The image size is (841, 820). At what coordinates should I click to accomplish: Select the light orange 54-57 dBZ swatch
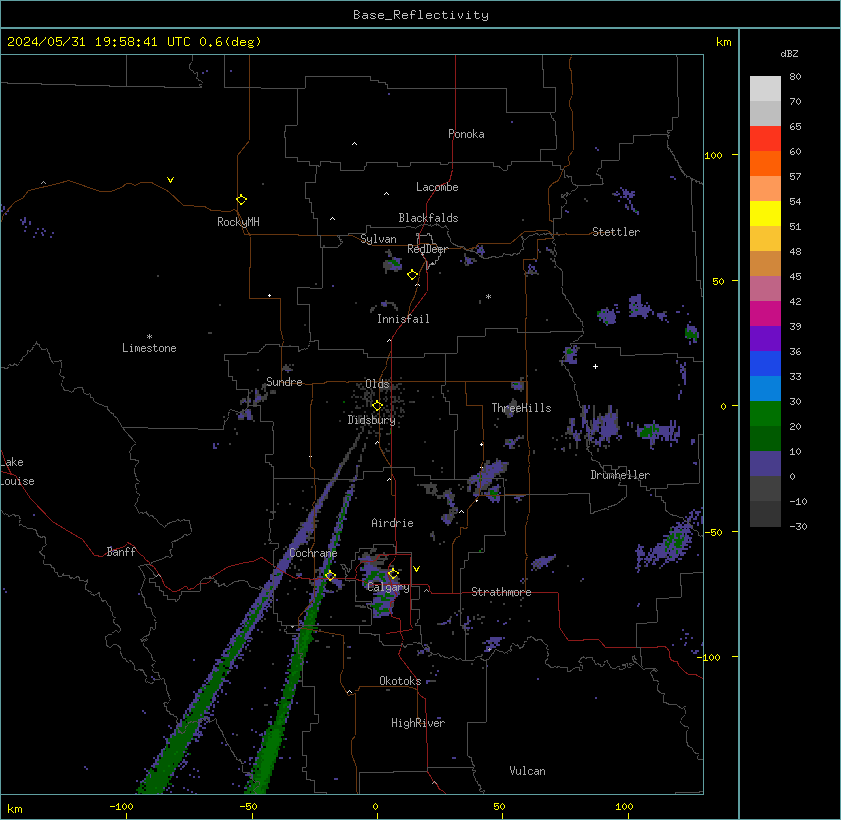coord(765,188)
